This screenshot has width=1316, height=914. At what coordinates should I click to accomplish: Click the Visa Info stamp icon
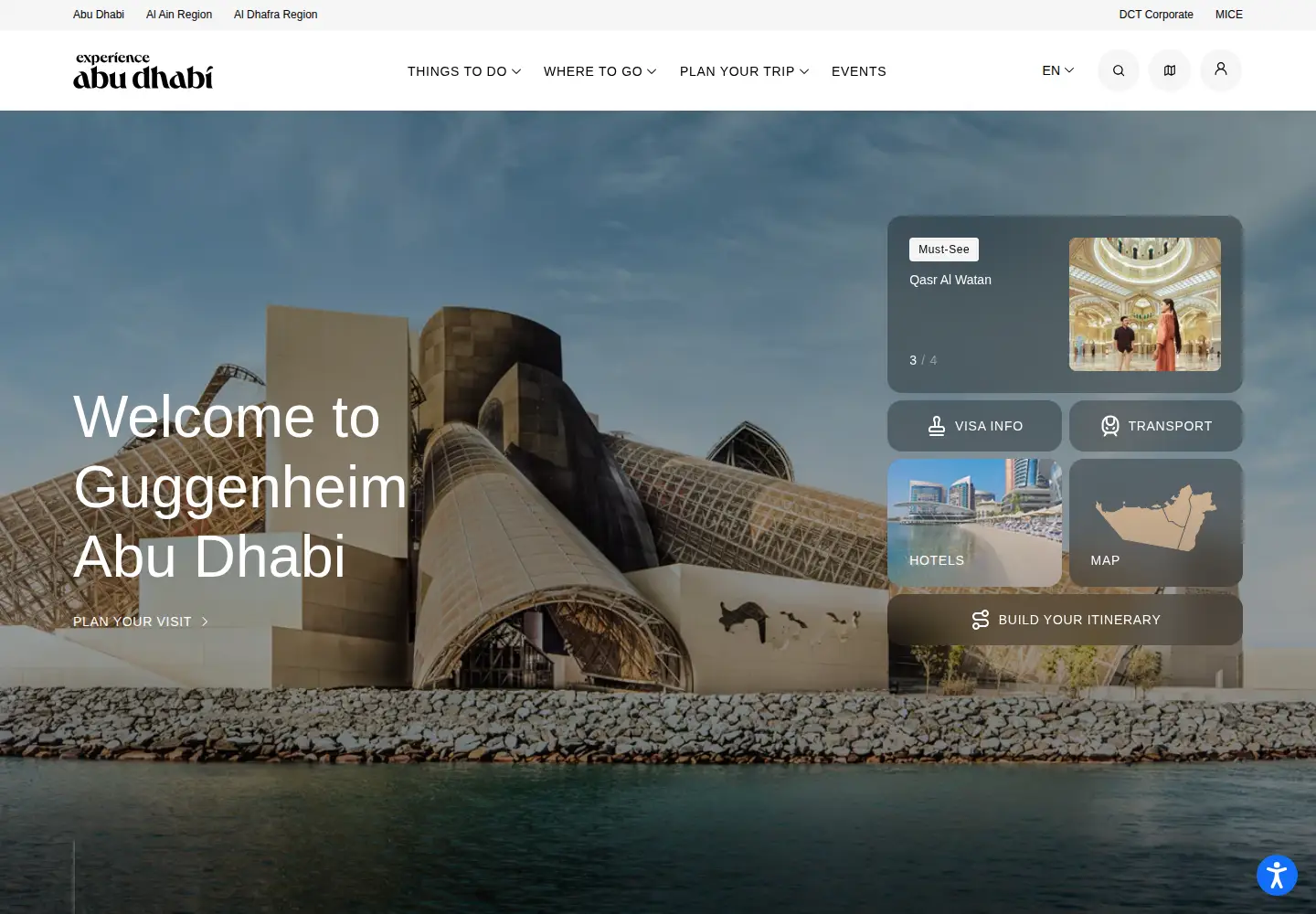[x=937, y=426]
